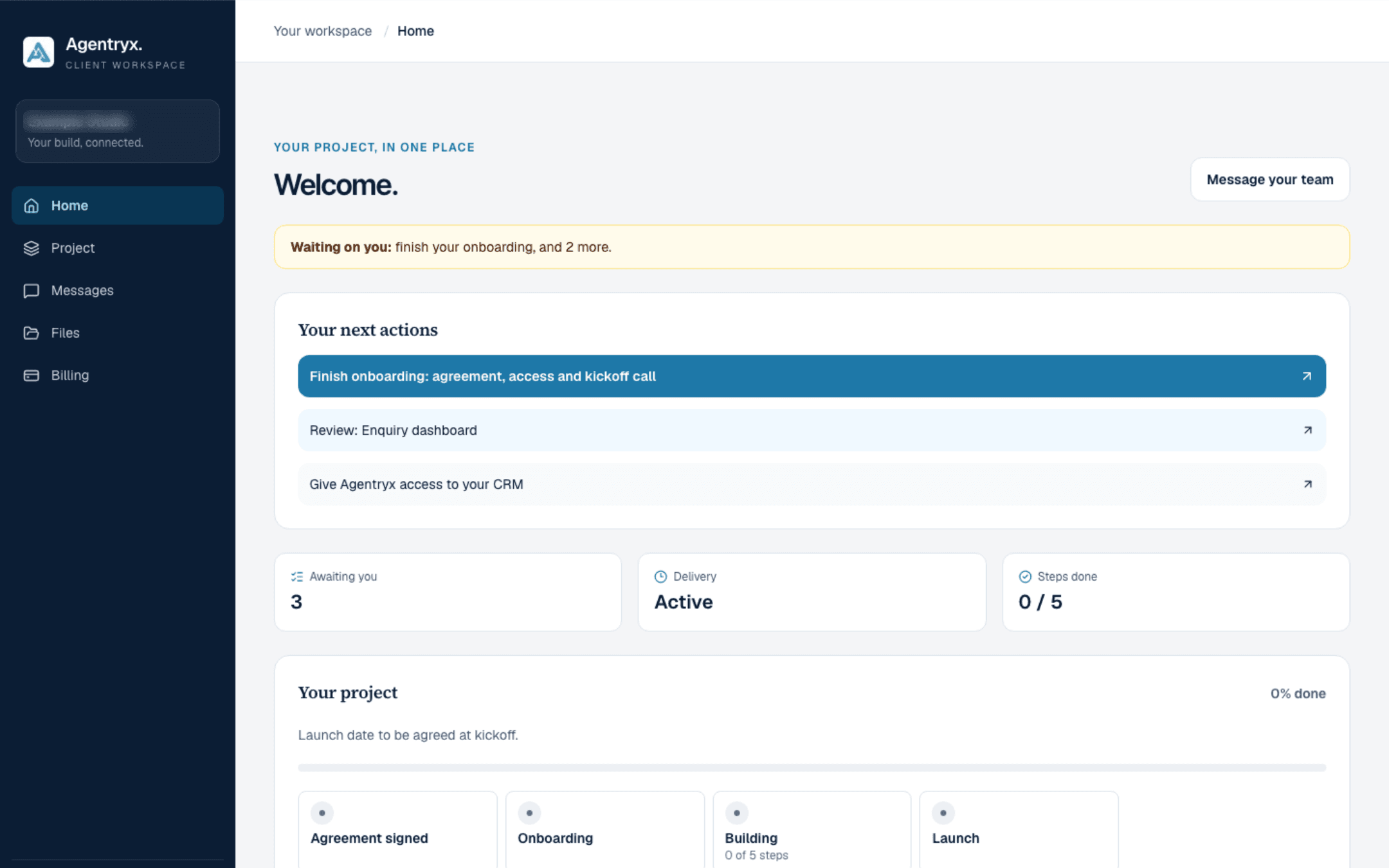
Task: Click the '0% done' text
Action: 1298,694
